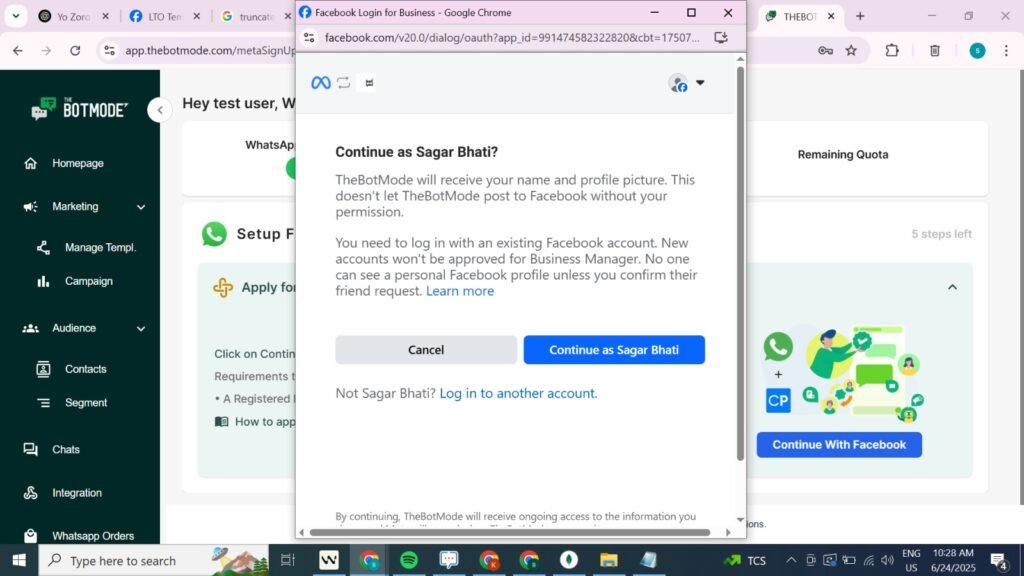Viewport: 1024px width, 576px height.
Task: Switch to the LTO Facebook tab
Action: (x=163, y=16)
